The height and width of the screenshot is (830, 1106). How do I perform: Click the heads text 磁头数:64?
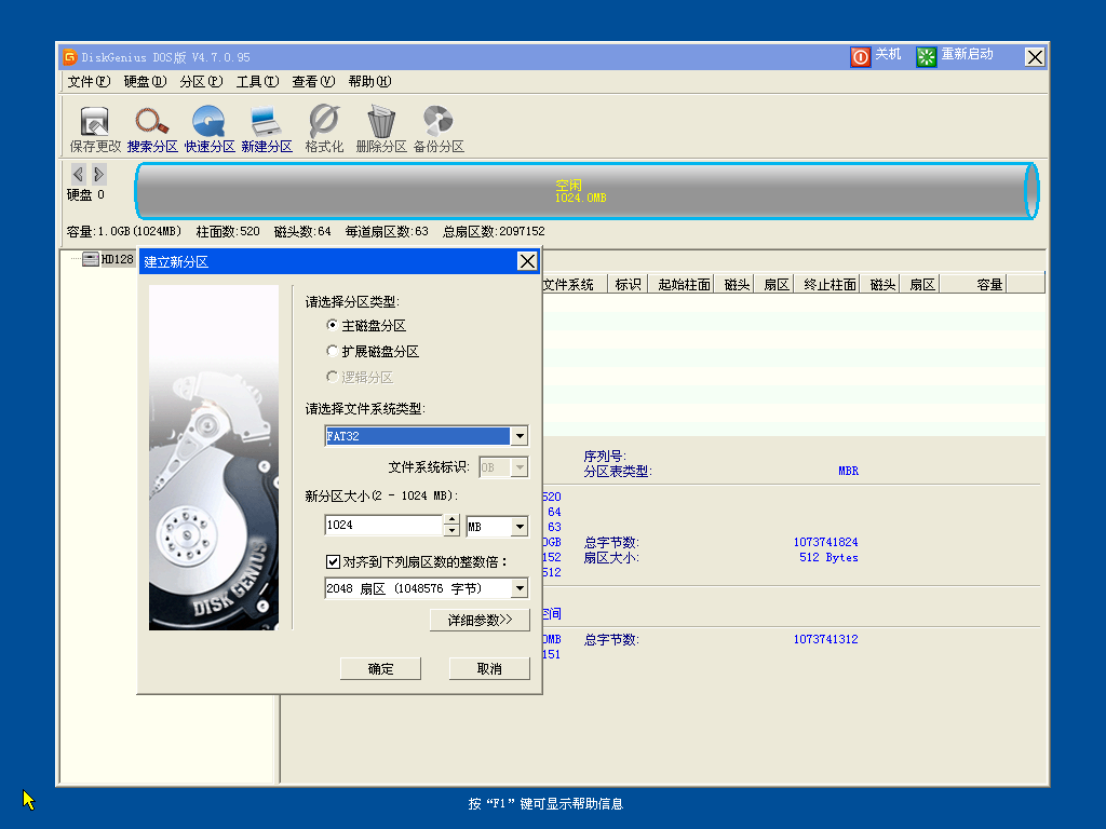[x=303, y=231]
